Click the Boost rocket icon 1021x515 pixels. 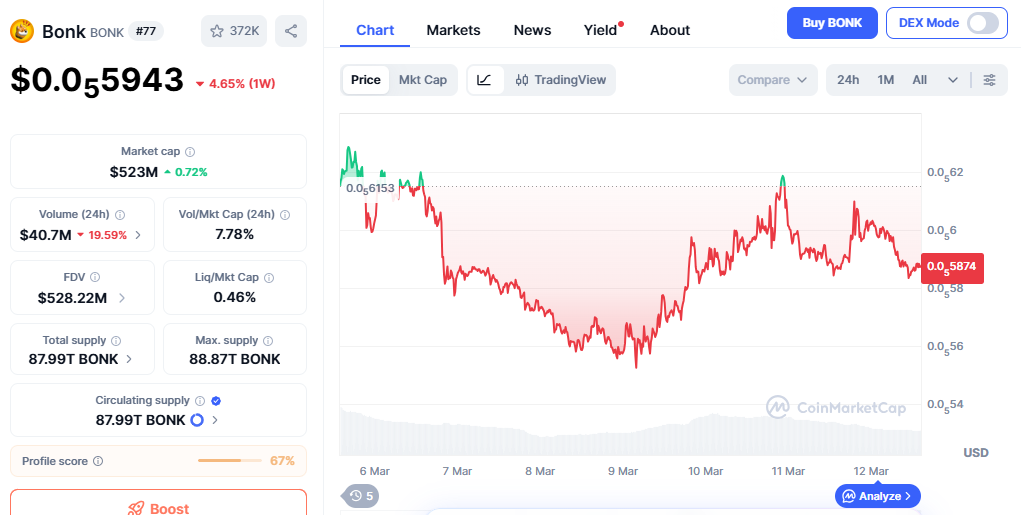coord(137,508)
